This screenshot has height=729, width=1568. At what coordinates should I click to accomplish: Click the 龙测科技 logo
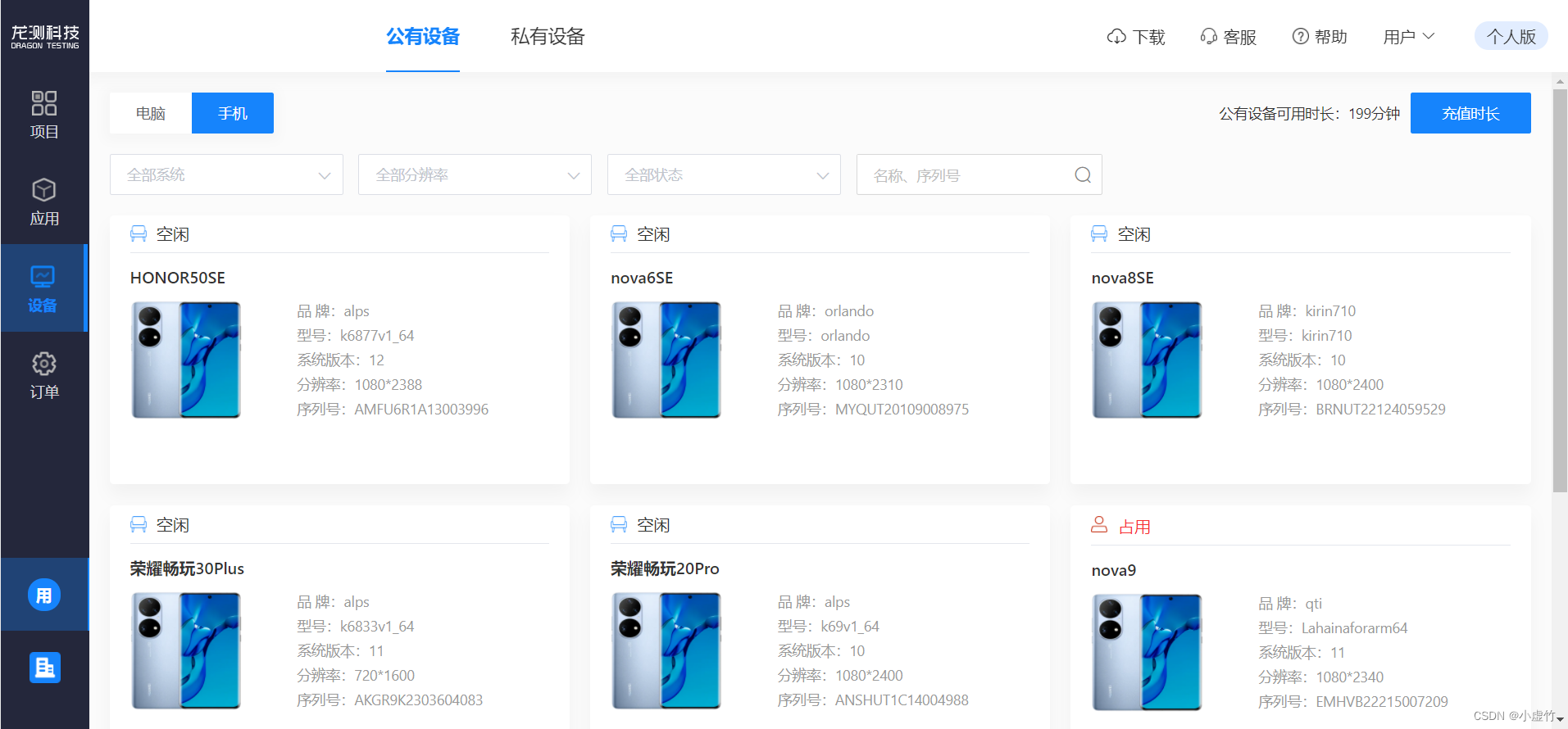coord(45,37)
